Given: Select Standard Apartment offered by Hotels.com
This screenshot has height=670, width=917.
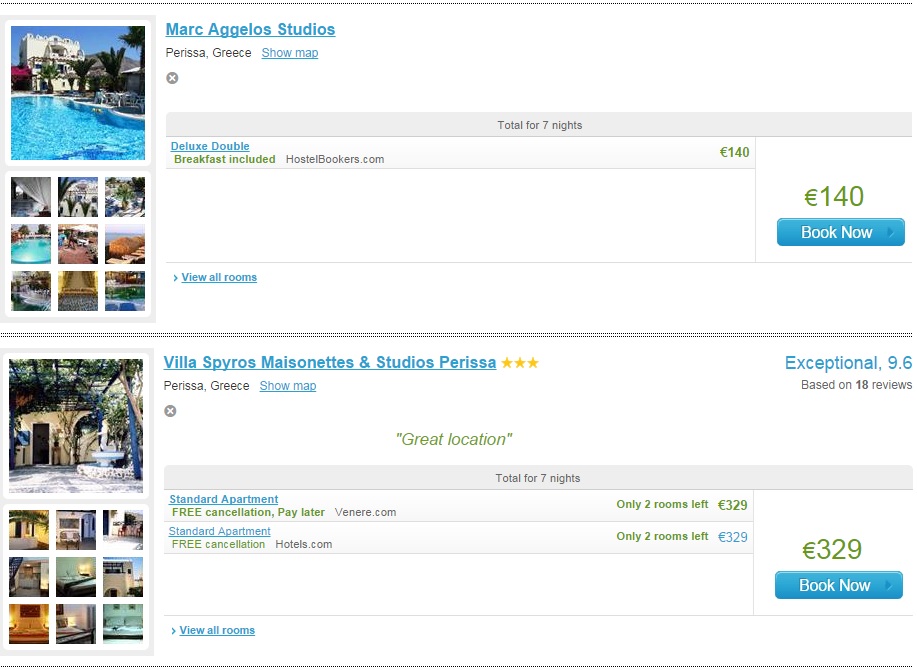Looking at the screenshot, I should tap(220, 531).
